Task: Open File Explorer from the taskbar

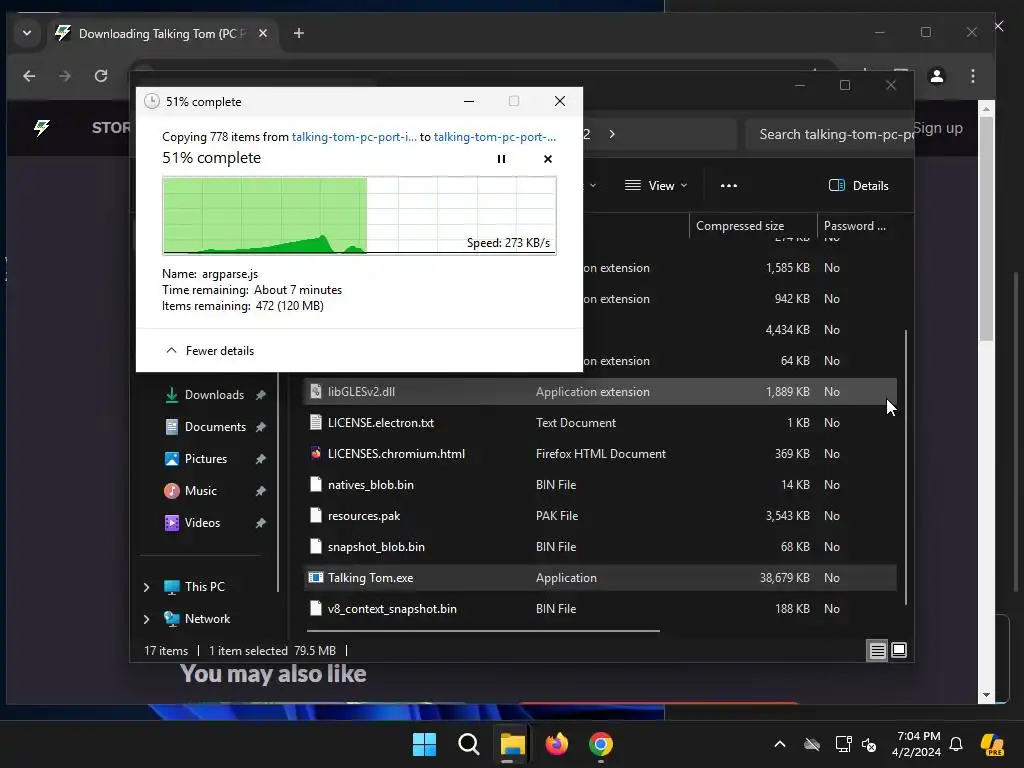Action: 513,744
